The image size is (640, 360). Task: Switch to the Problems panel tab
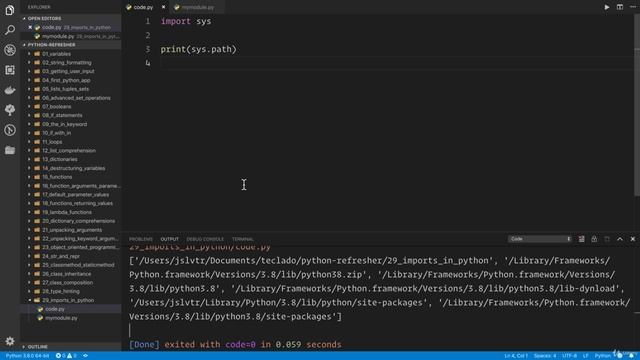(141, 239)
